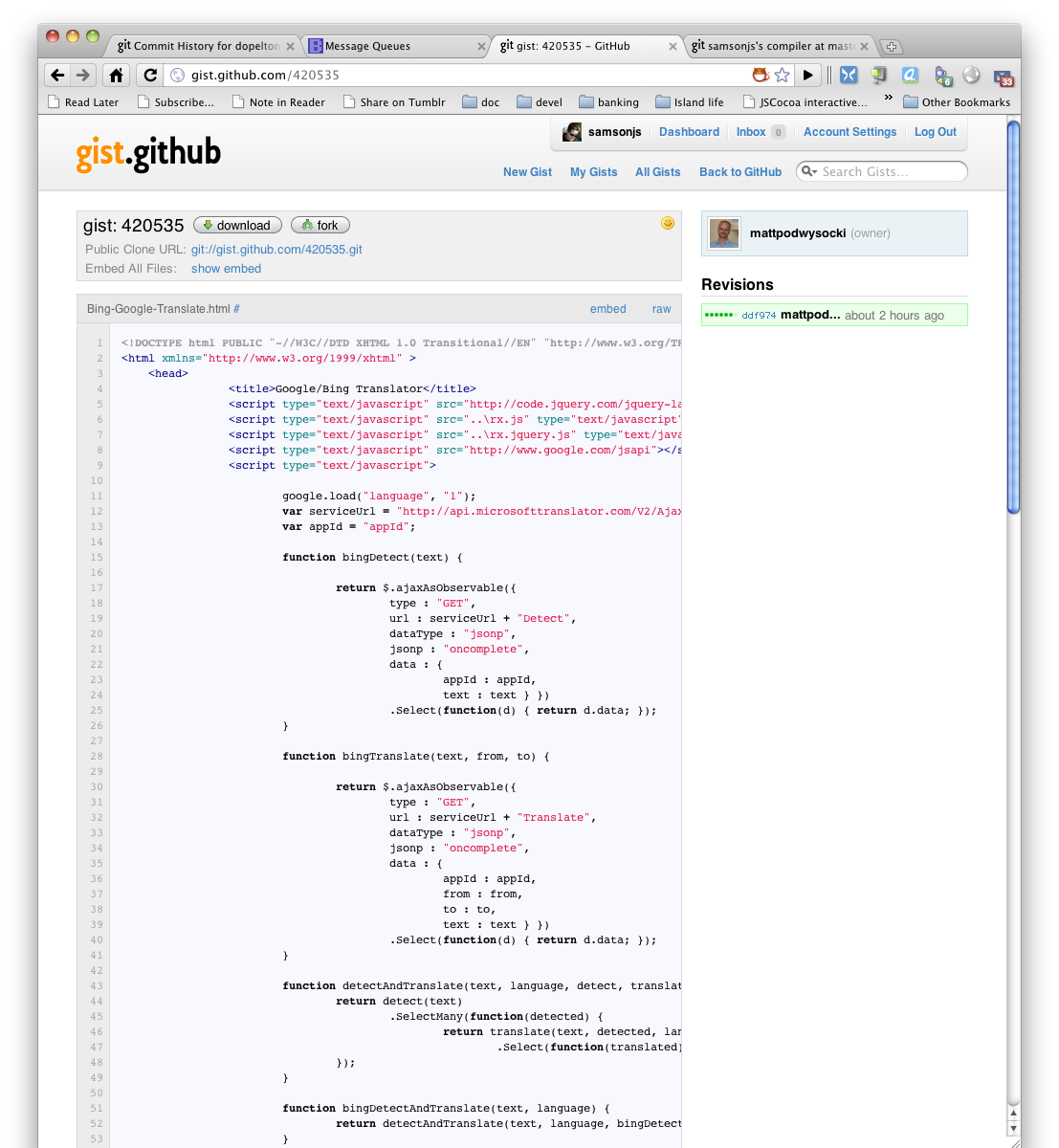Click the yellow smiley star-gist icon
The width and height of the screenshot is (1059, 1148).
(x=668, y=223)
